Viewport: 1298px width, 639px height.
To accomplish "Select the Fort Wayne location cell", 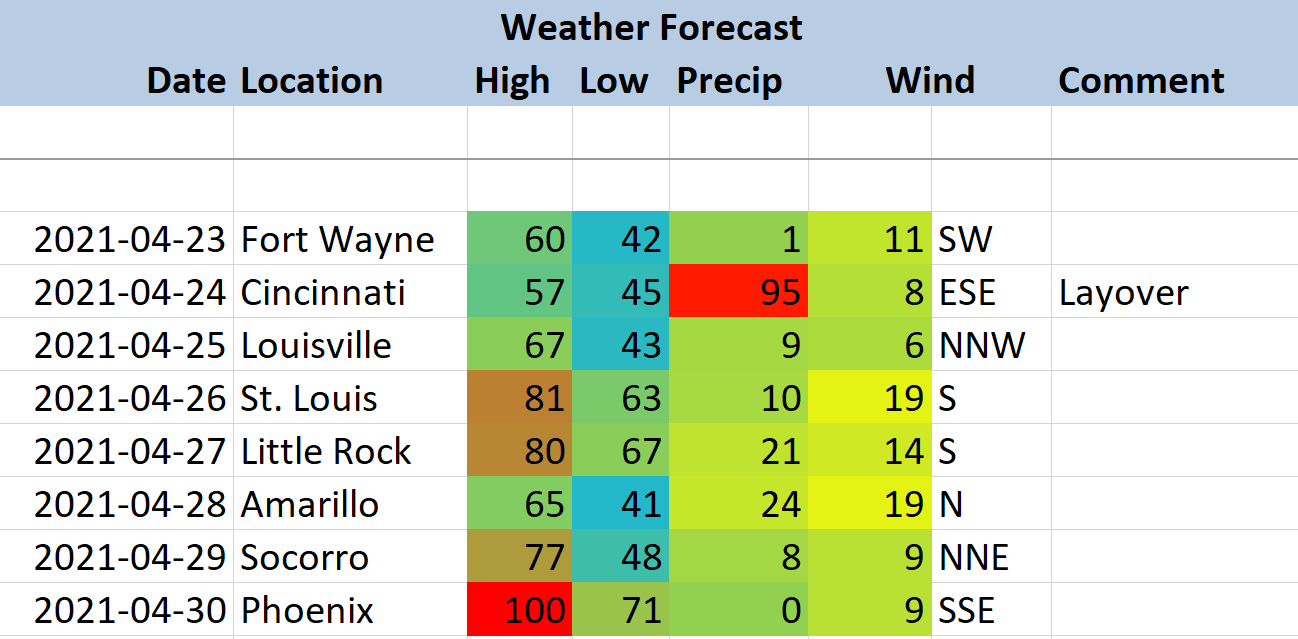I will [350, 239].
